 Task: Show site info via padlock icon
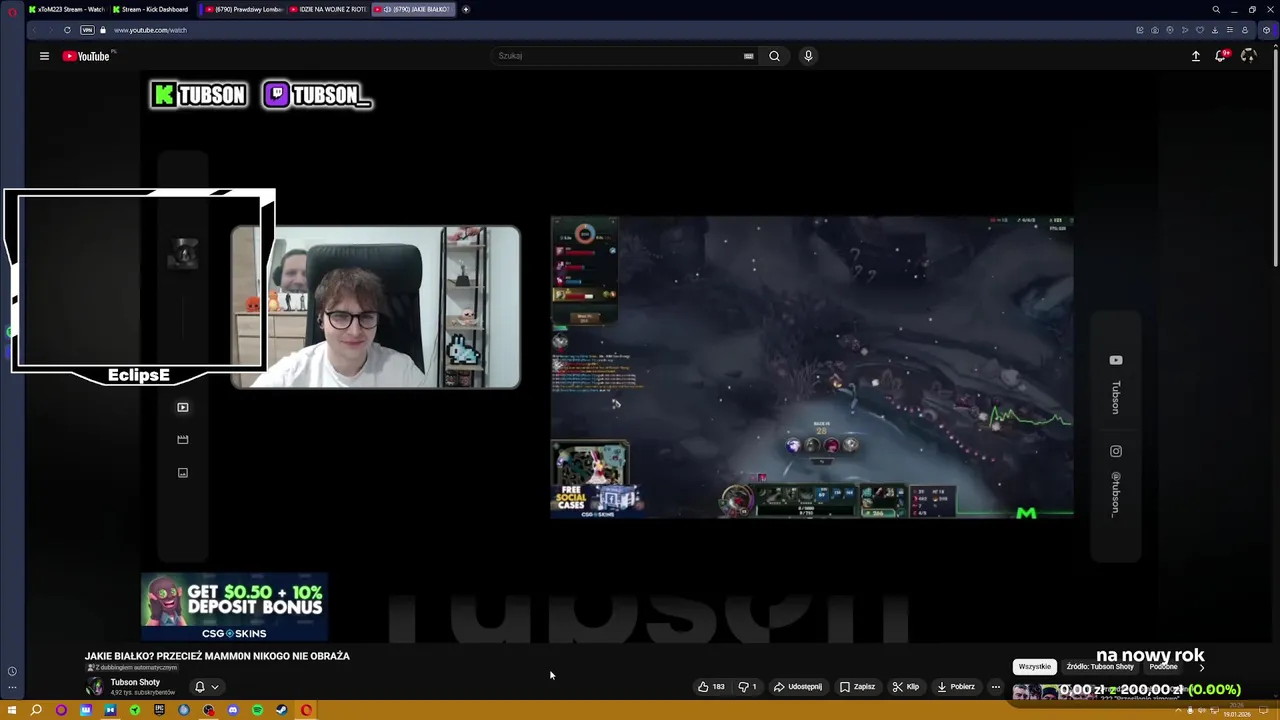coord(103,30)
